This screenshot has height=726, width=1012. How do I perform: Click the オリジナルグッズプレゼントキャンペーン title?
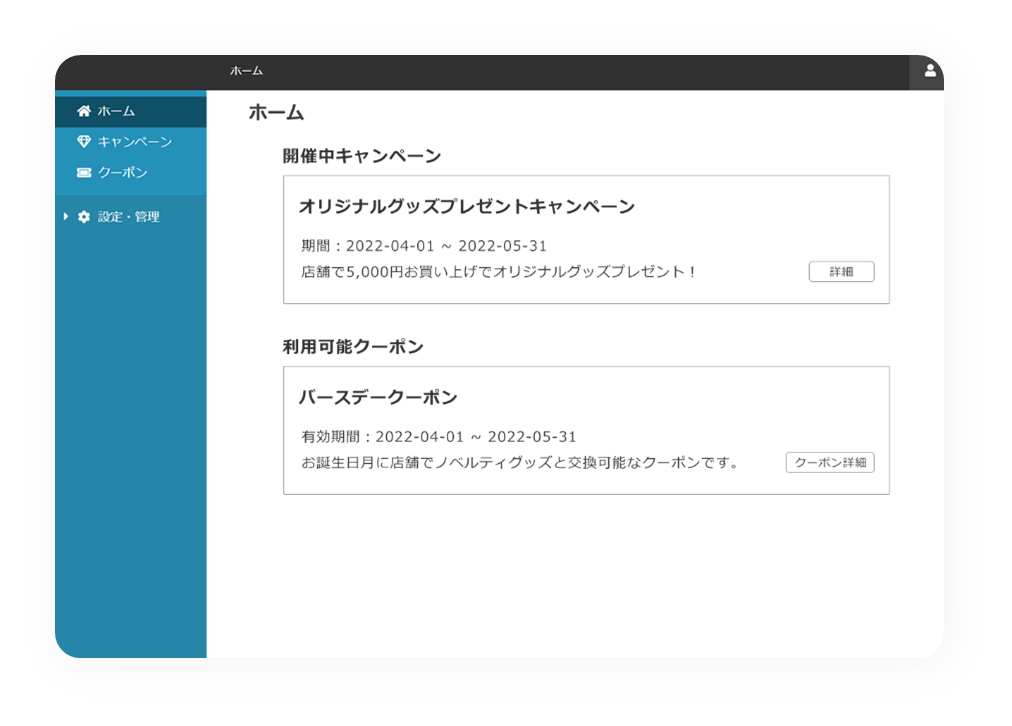click(467, 207)
